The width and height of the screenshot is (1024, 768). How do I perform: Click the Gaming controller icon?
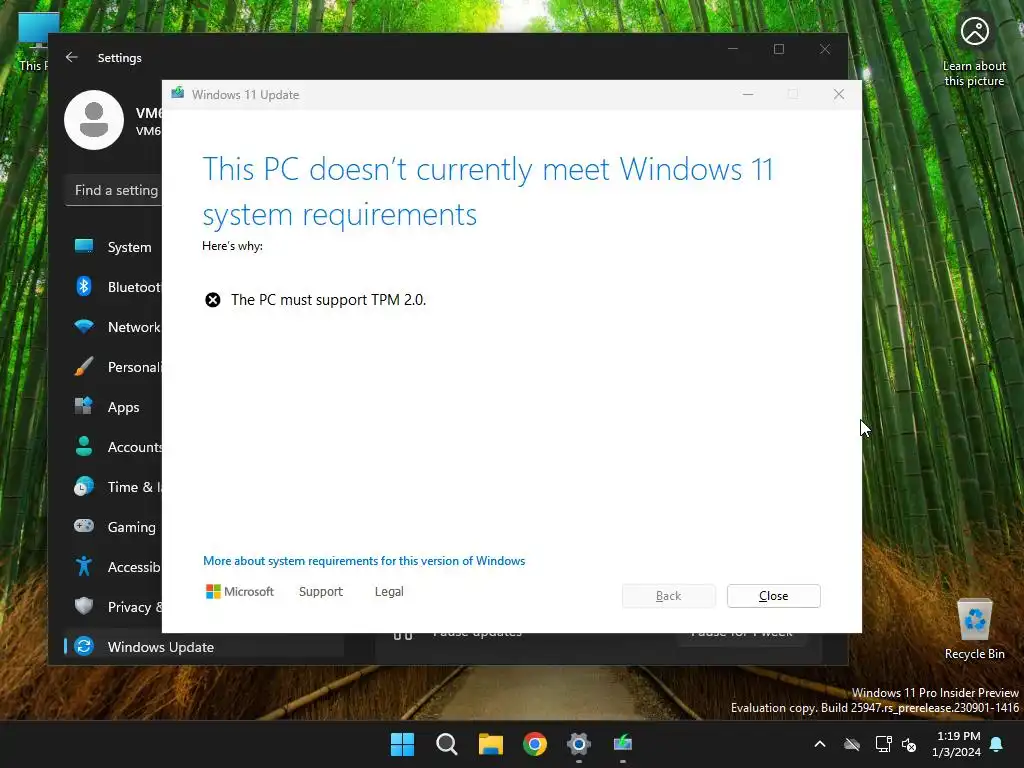click(84, 526)
